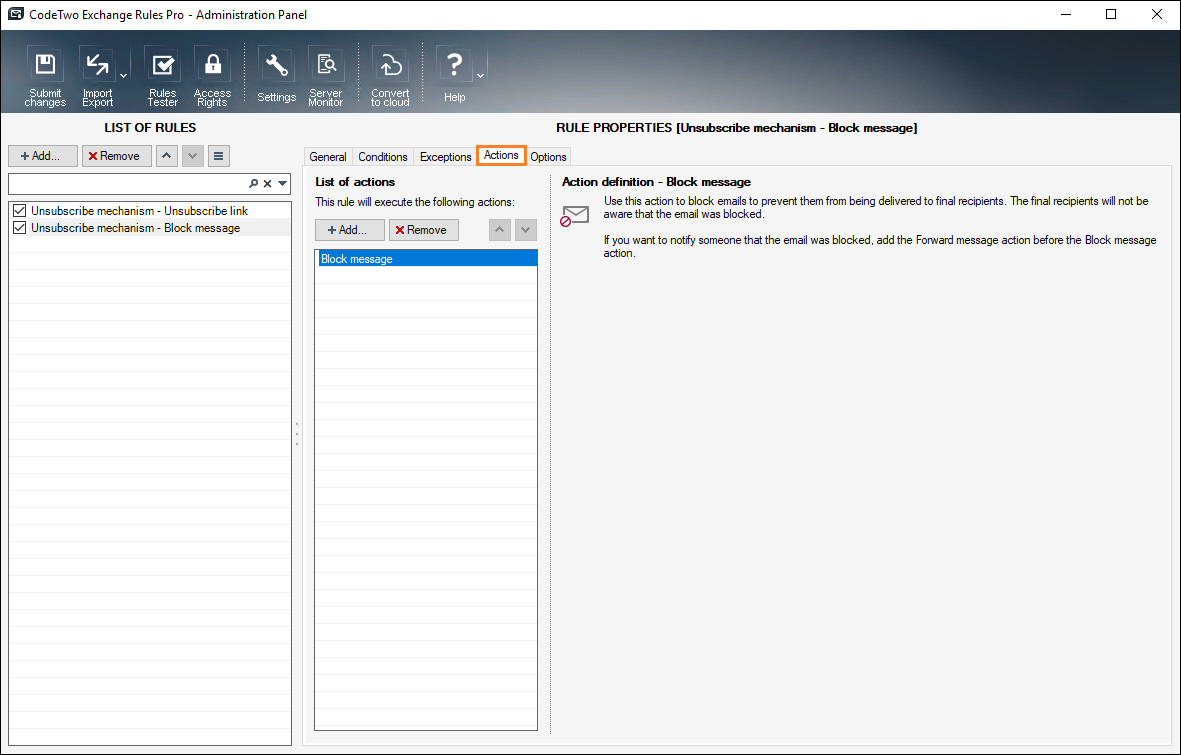Open the rules list options menu button
This screenshot has height=755, width=1181.
tap(218, 156)
